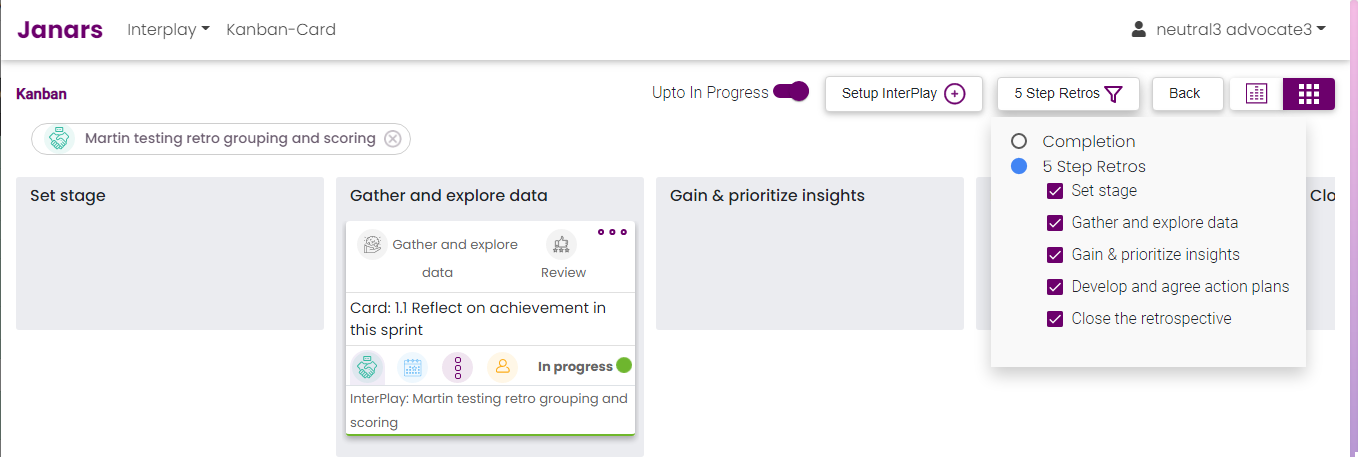This screenshot has height=457, width=1360.
Task: Click the Setup InterPlay button
Action: pyautogui.click(x=903, y=94)
